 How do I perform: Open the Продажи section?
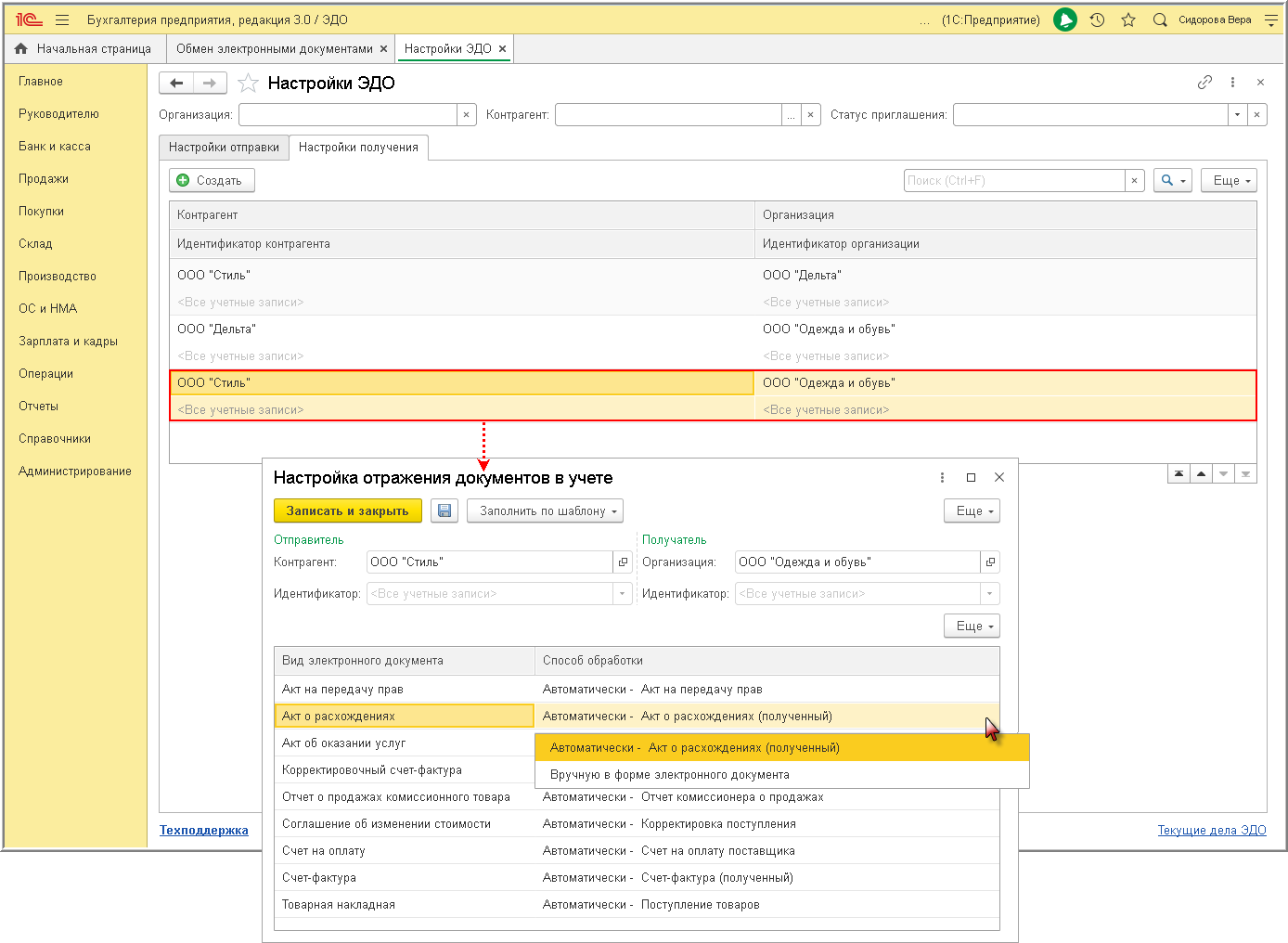click(x=44, y=179)
